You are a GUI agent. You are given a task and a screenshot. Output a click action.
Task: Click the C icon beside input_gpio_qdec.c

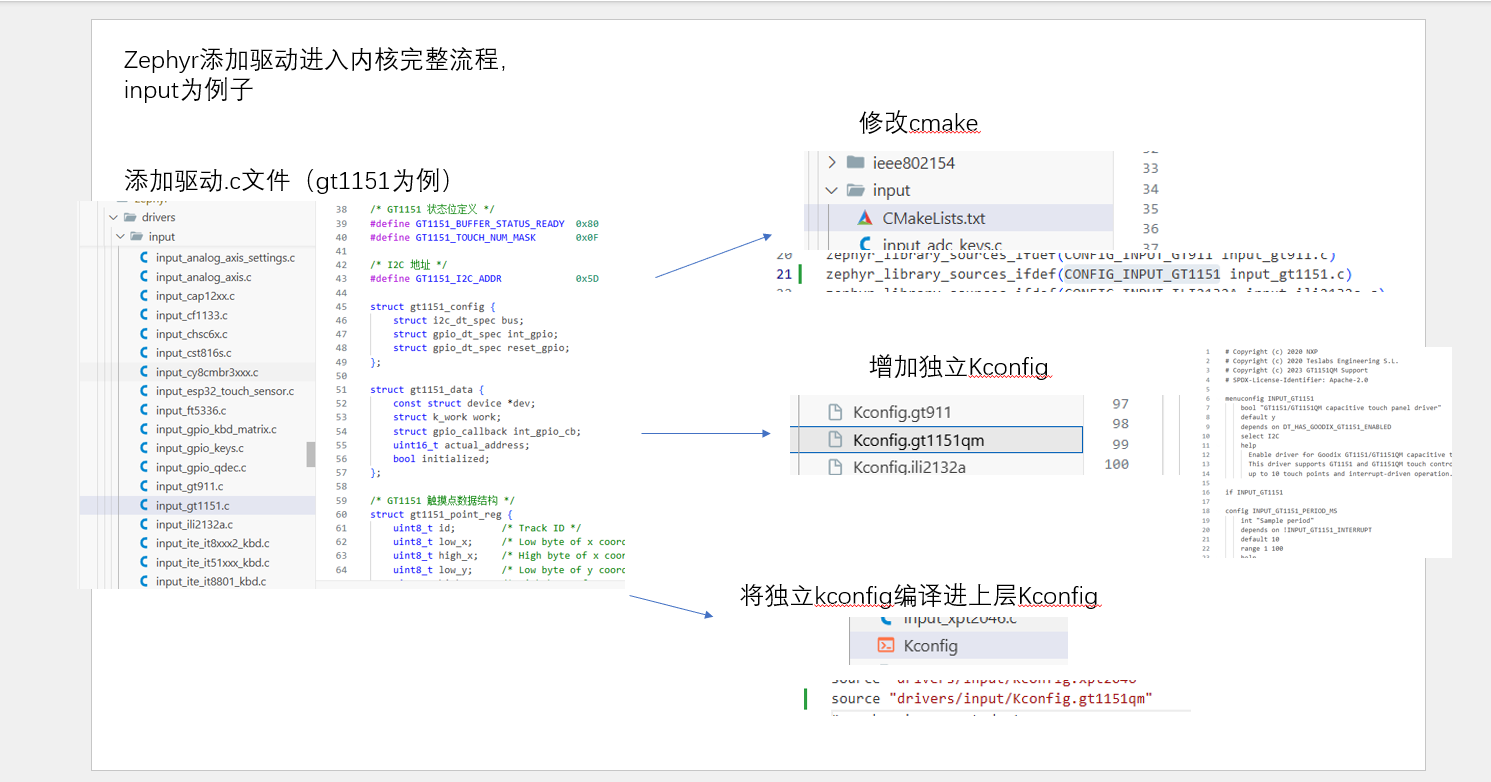(146, 467)
